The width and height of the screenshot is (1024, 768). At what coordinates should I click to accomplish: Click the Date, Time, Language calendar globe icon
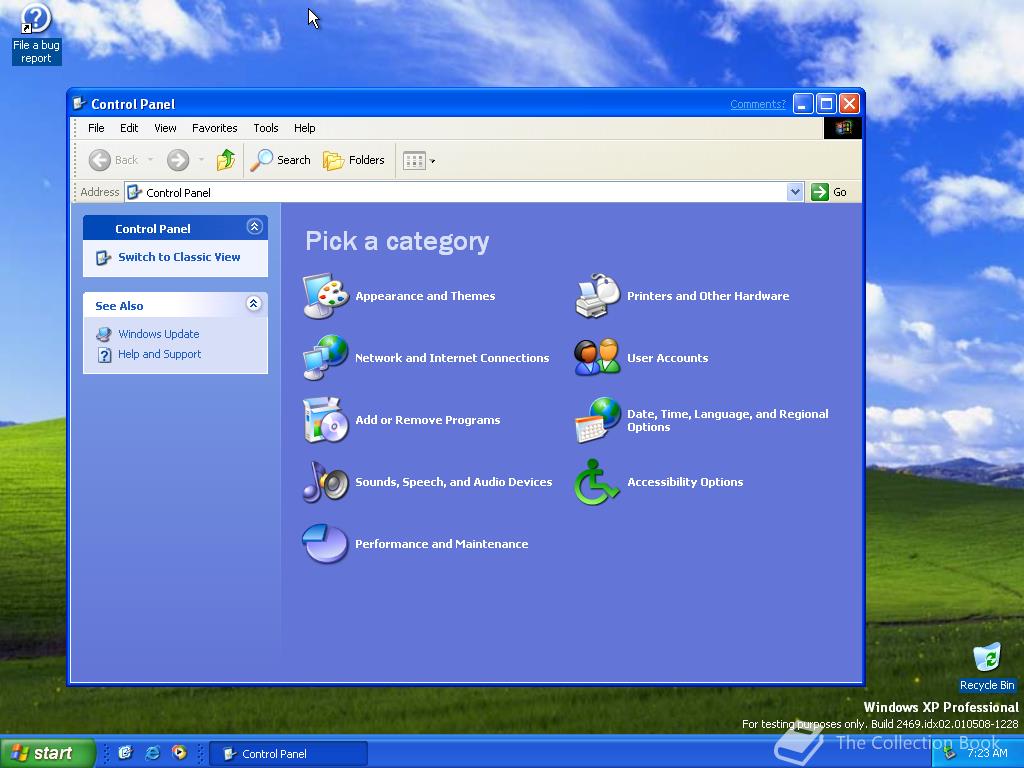(x=598, y=420)
